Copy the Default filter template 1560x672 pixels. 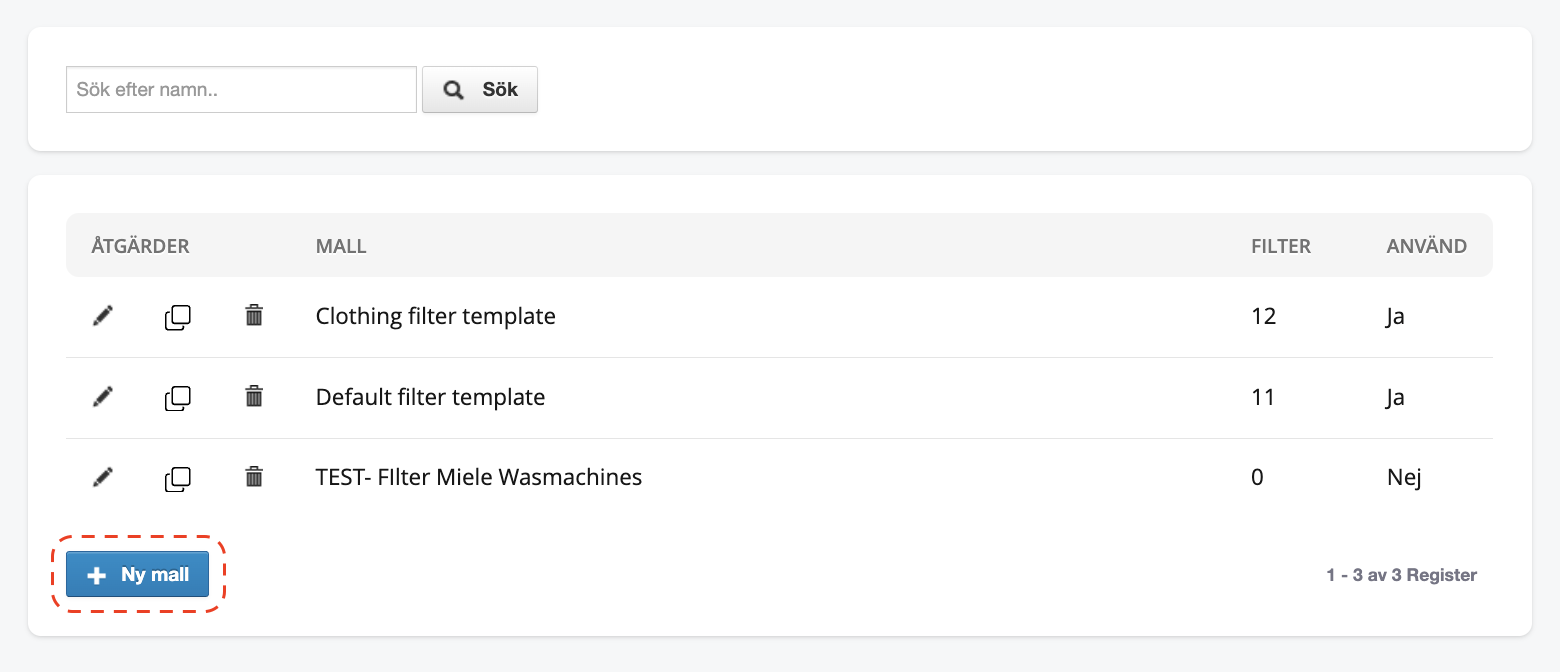(x=178, y=398)
